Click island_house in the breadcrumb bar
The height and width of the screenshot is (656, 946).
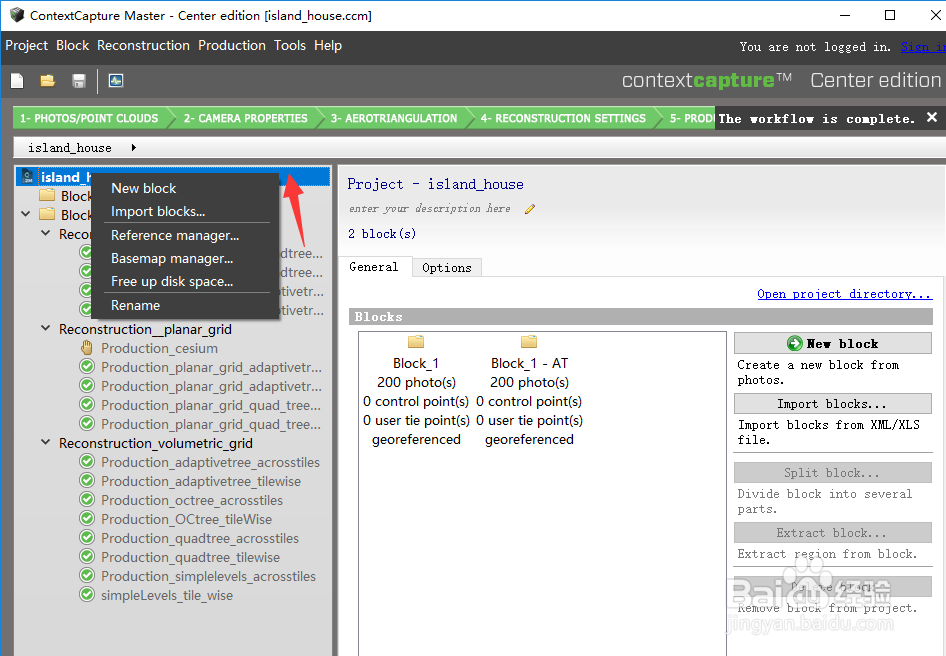[x=69, y=148]
